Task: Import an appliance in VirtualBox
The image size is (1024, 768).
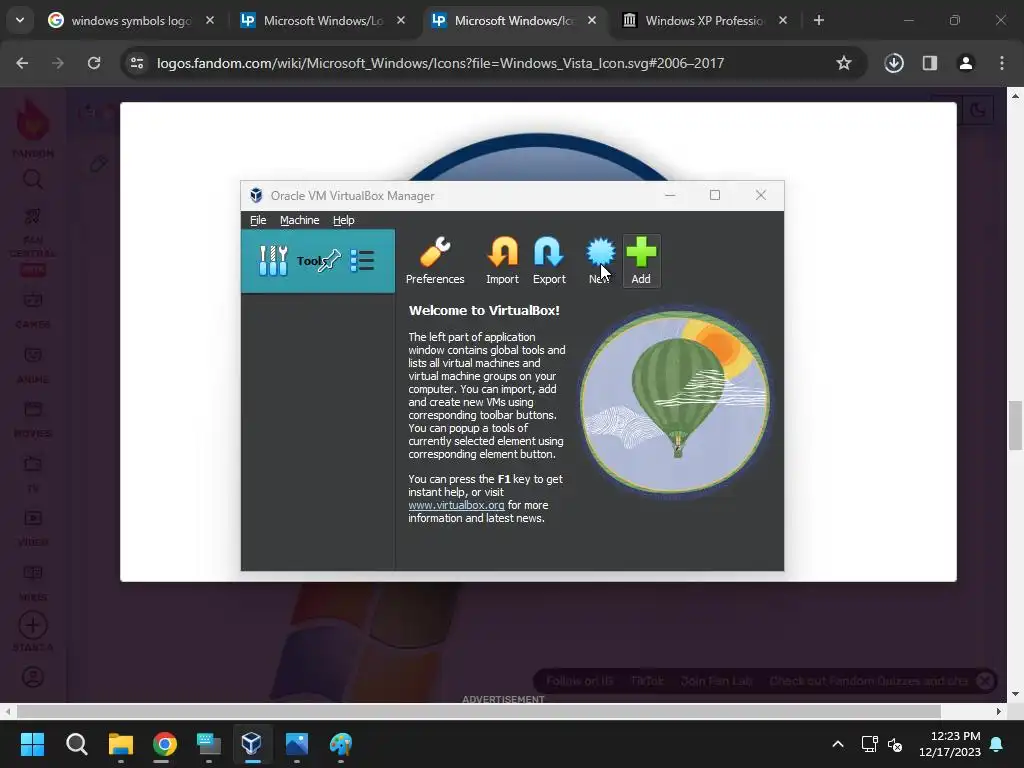Action: tap(502, 261)
